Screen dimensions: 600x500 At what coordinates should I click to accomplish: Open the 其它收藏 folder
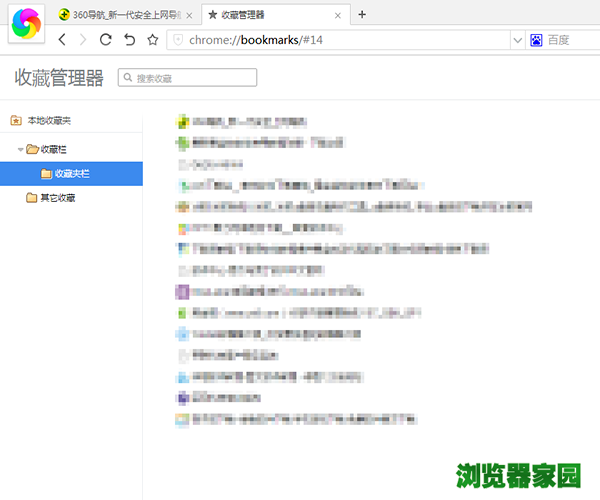point(56,197)
